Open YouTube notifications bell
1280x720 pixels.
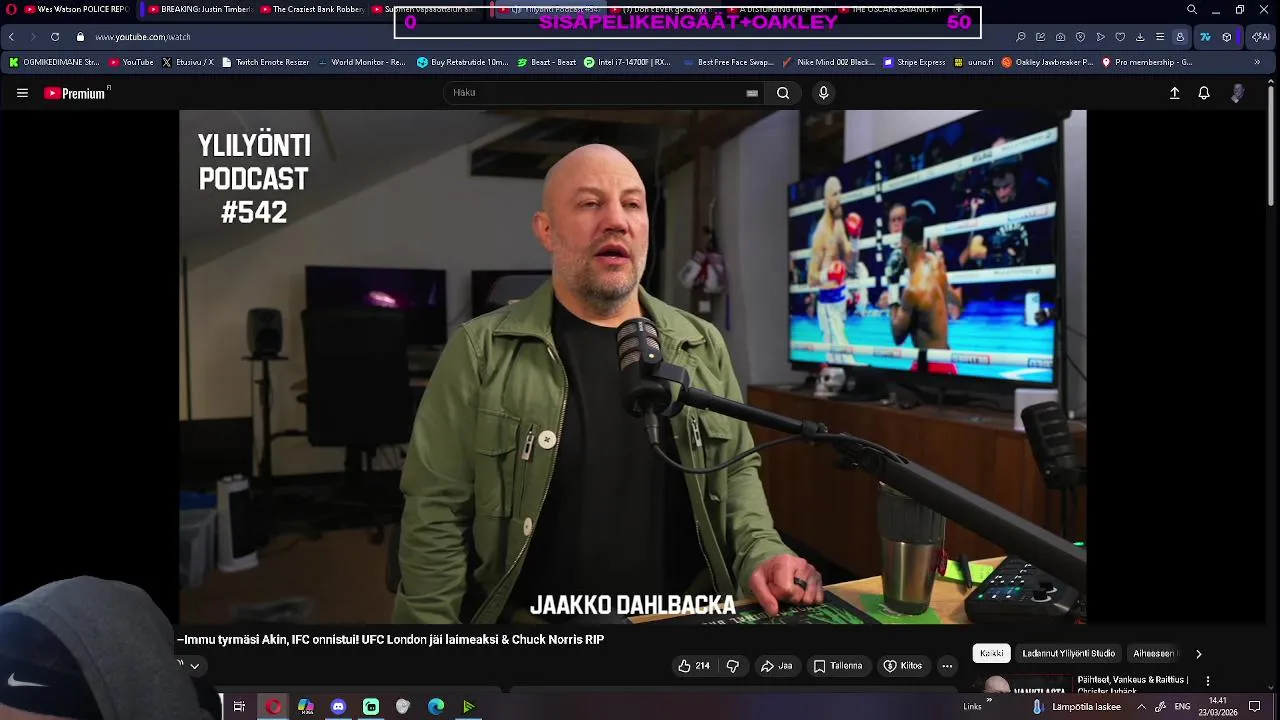(1204, 93)
